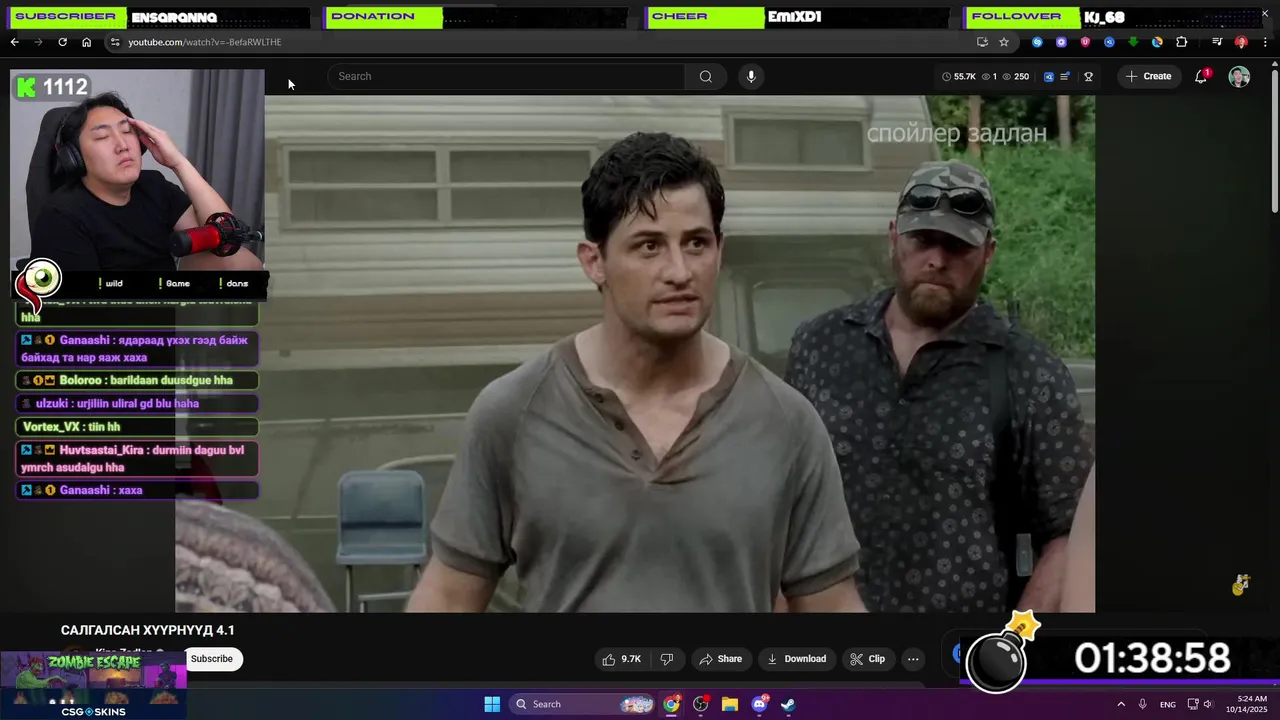Click the Create button

pos(1148,76)
